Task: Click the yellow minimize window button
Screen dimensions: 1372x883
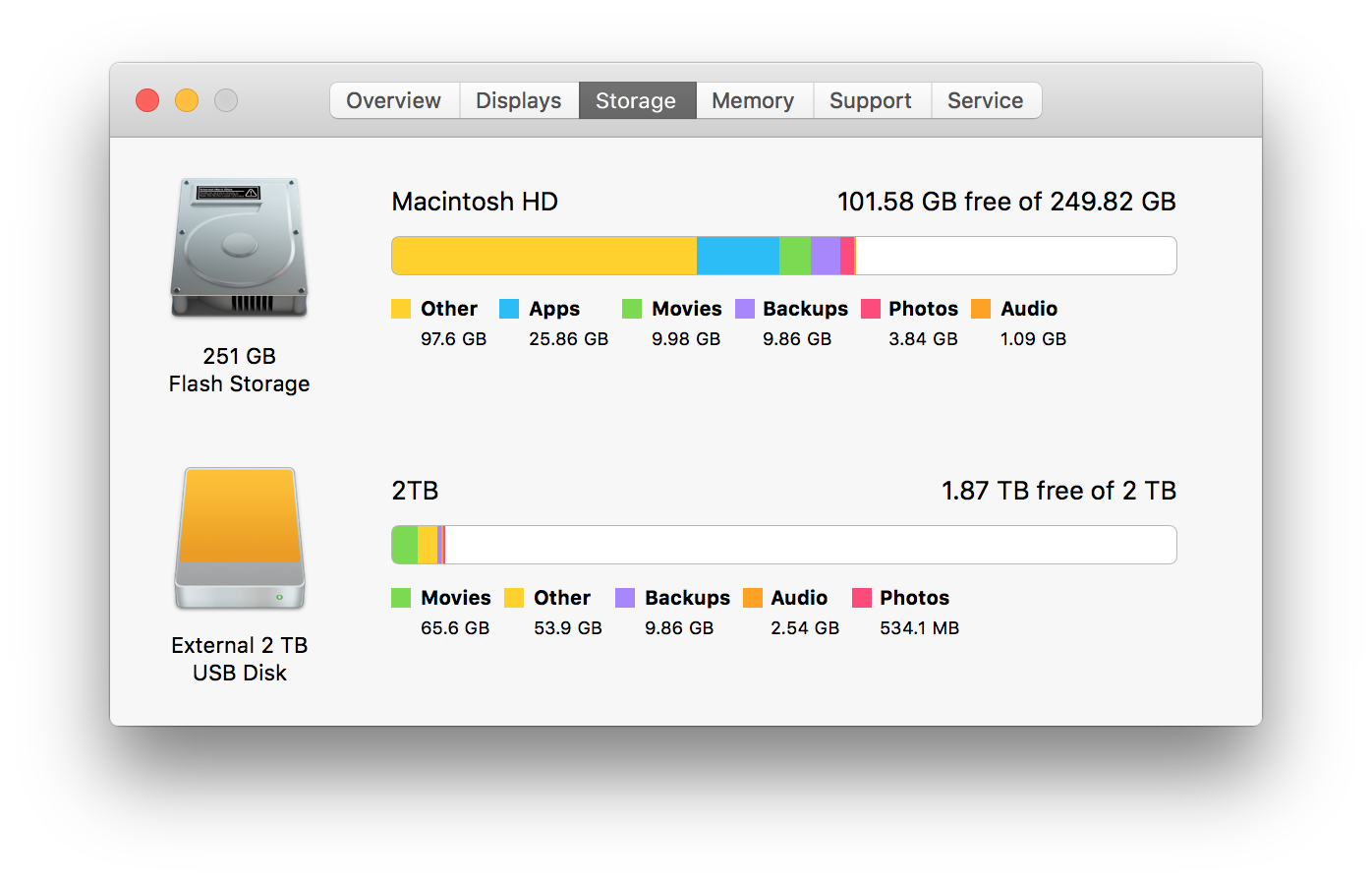Action: click(x=187, y=100)
